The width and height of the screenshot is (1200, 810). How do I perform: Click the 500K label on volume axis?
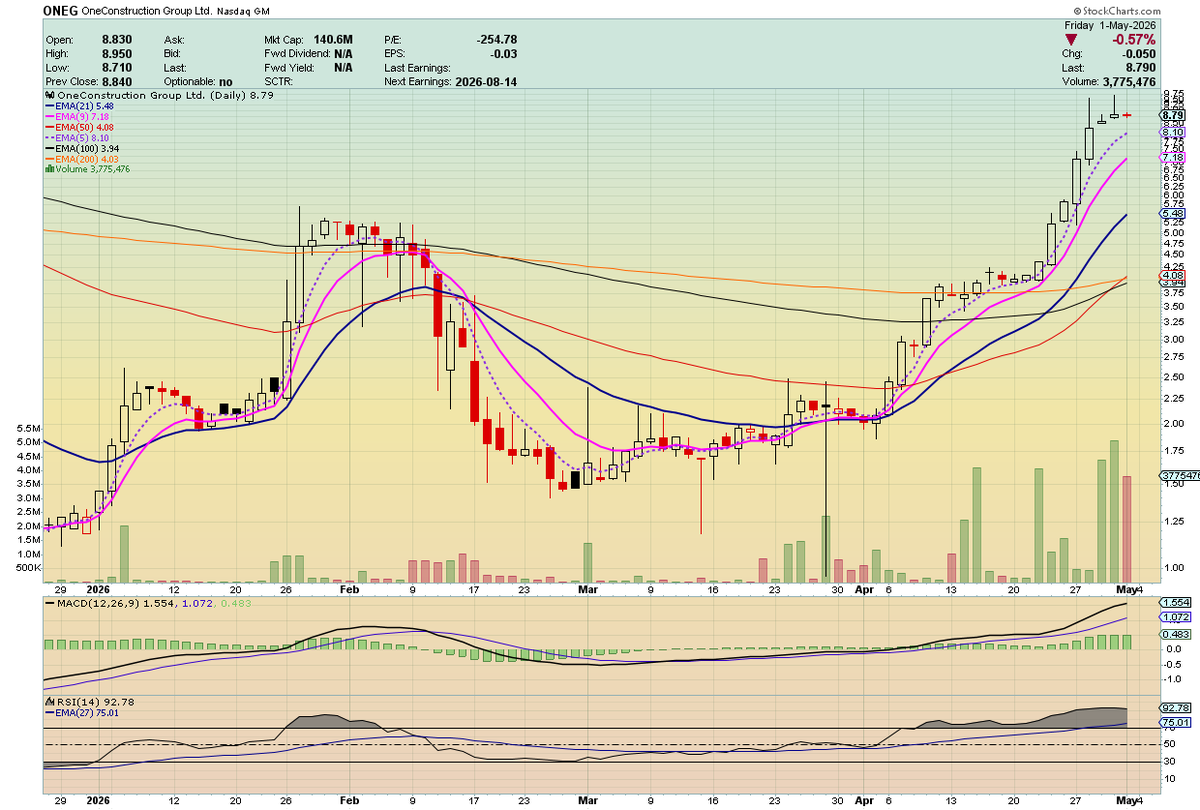click(27, 568)
